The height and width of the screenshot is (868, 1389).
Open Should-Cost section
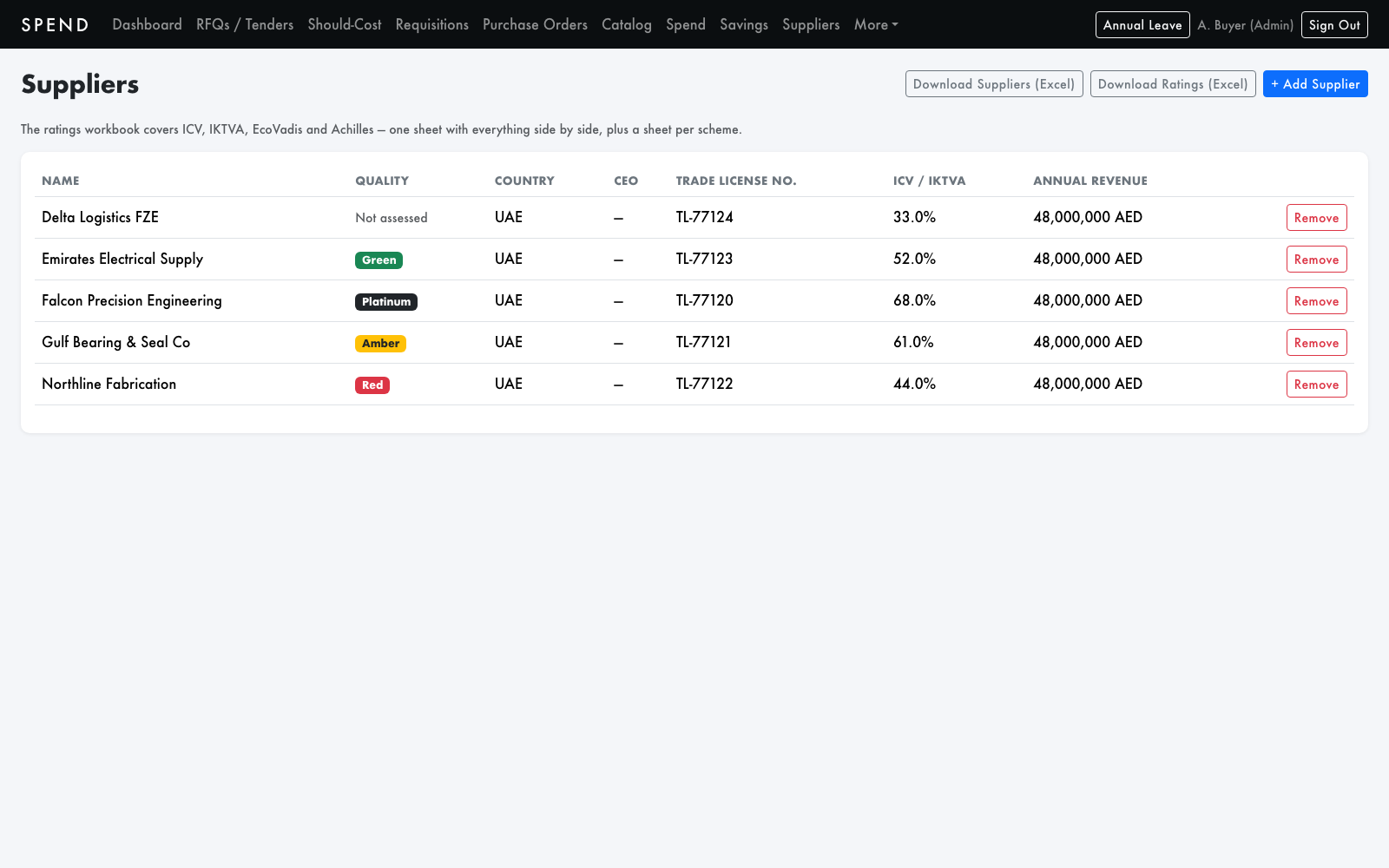[x=345, y=24]
